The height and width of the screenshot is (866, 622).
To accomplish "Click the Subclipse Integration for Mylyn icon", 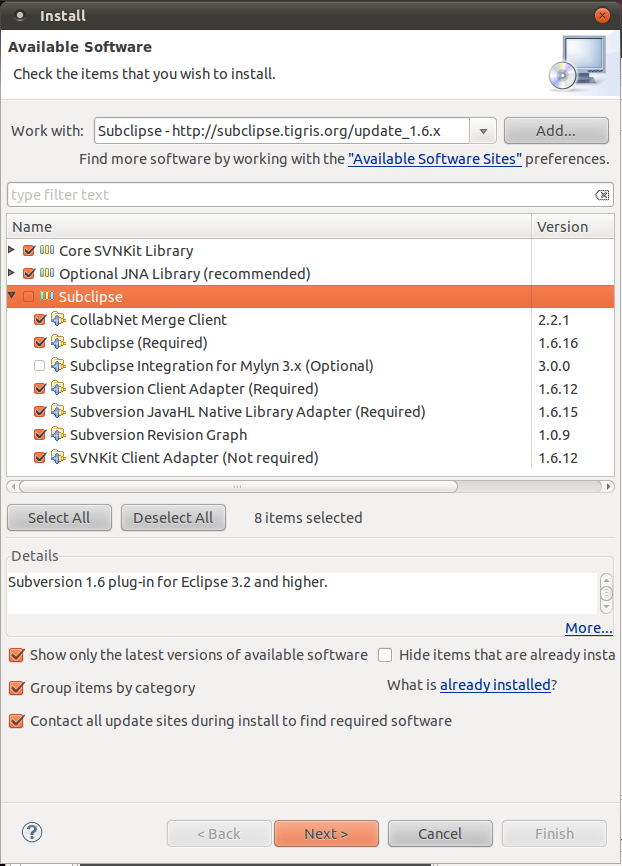I will pyautogui.click(x=58, y=365).
